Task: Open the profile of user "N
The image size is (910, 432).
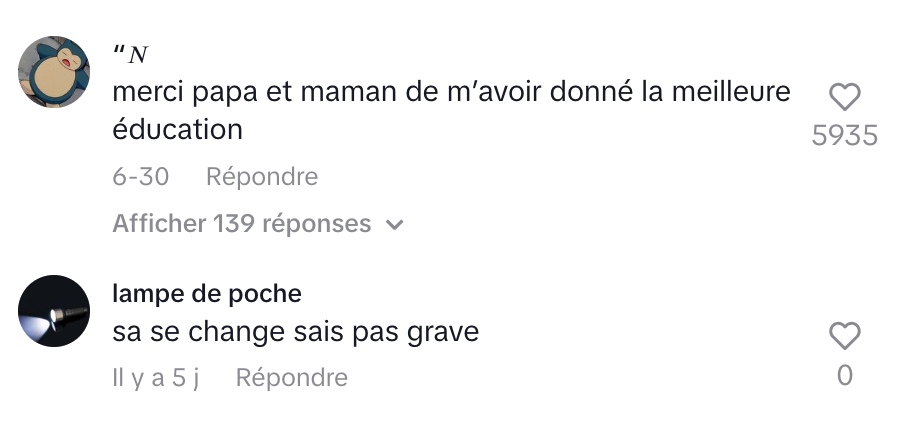Action: point(131,55)
